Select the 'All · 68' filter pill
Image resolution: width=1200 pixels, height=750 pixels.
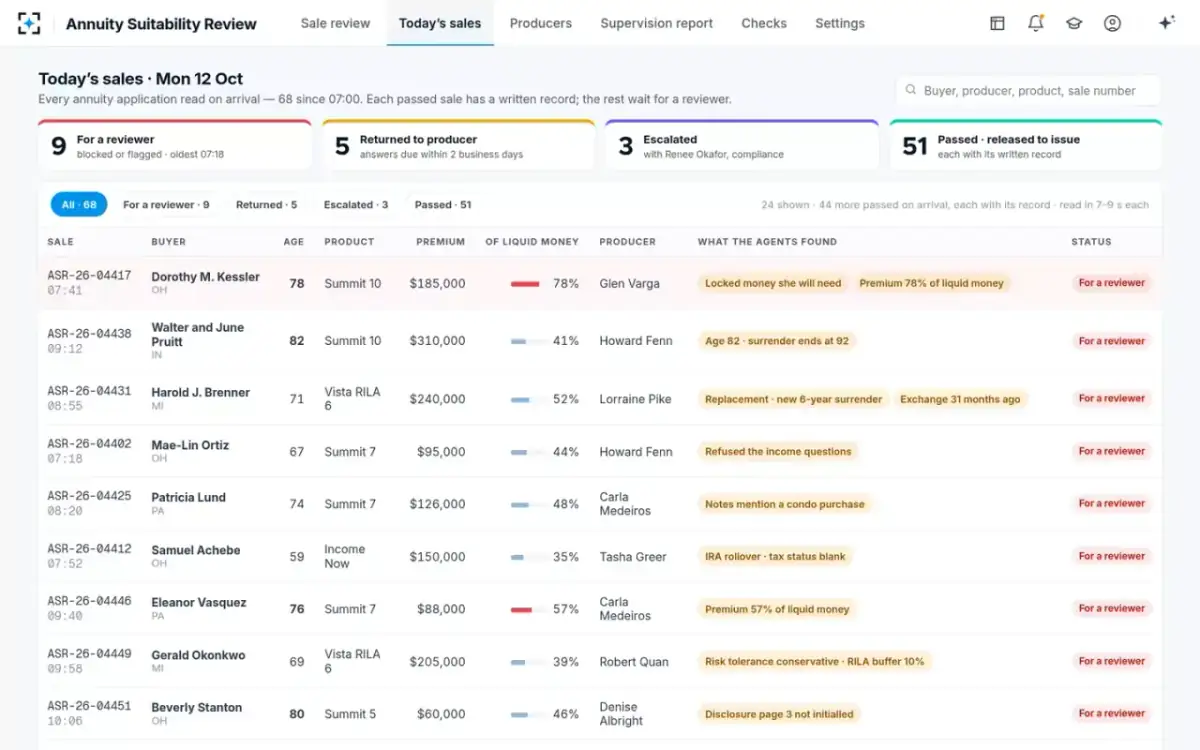click(79, 205)
